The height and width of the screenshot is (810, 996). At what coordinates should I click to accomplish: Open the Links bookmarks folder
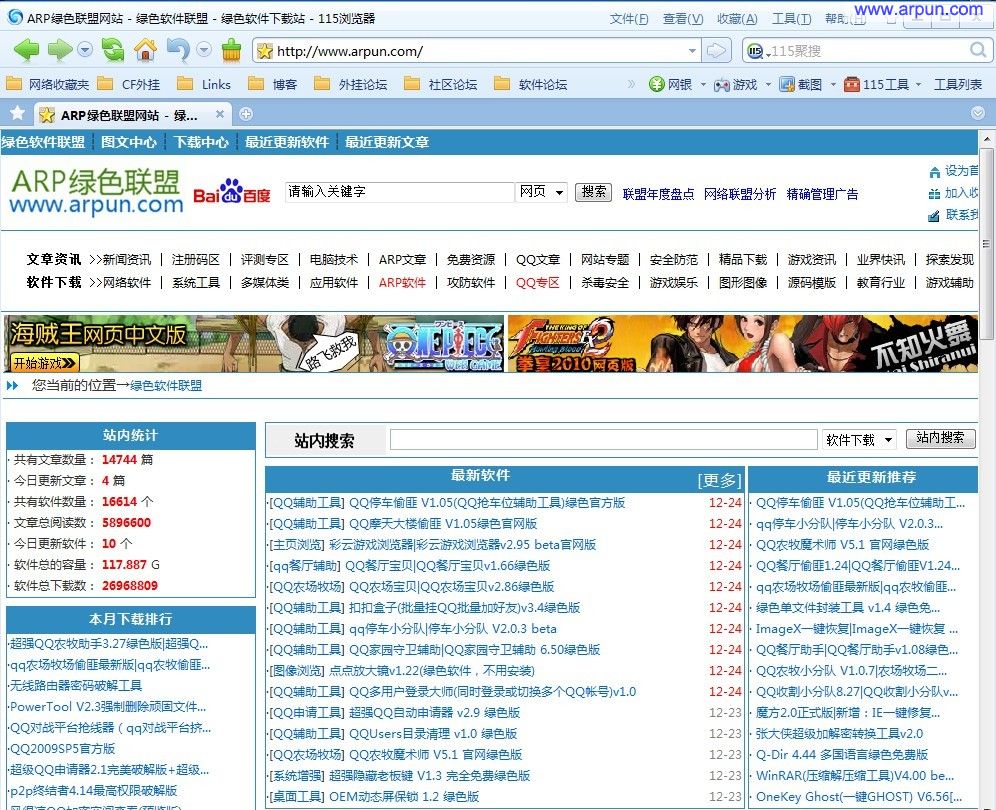click(205, 84)
